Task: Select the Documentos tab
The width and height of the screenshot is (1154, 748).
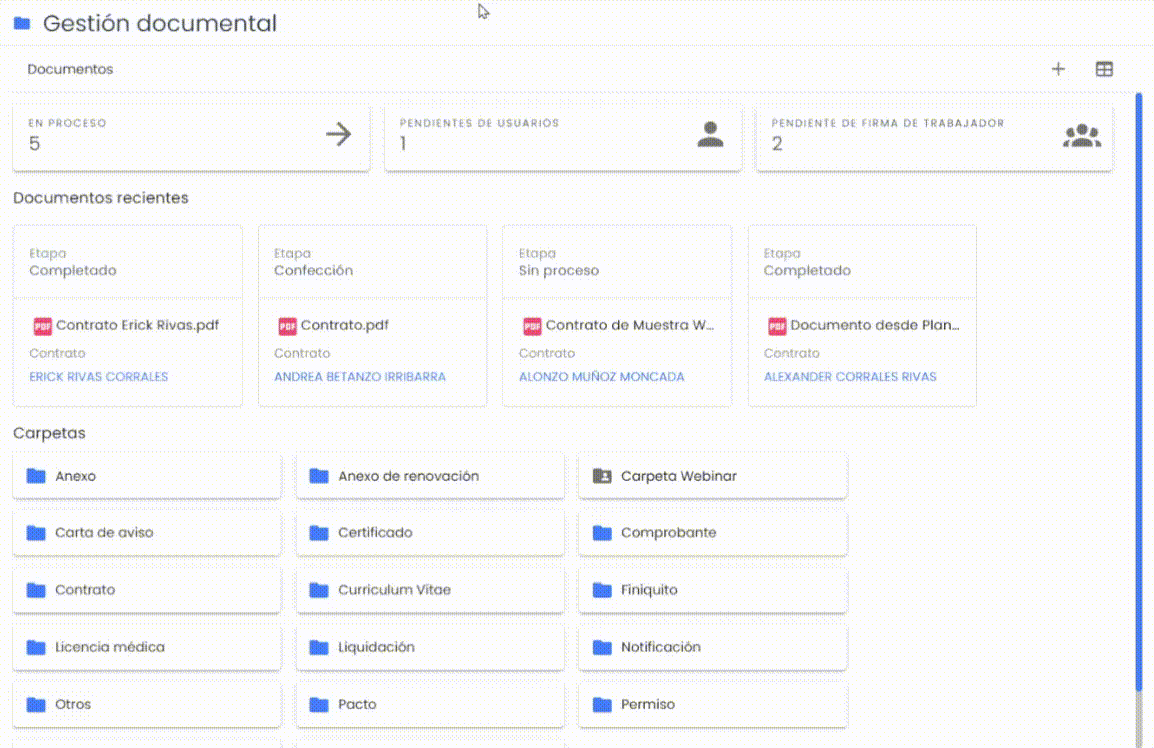Action: [x=70, y=69]
